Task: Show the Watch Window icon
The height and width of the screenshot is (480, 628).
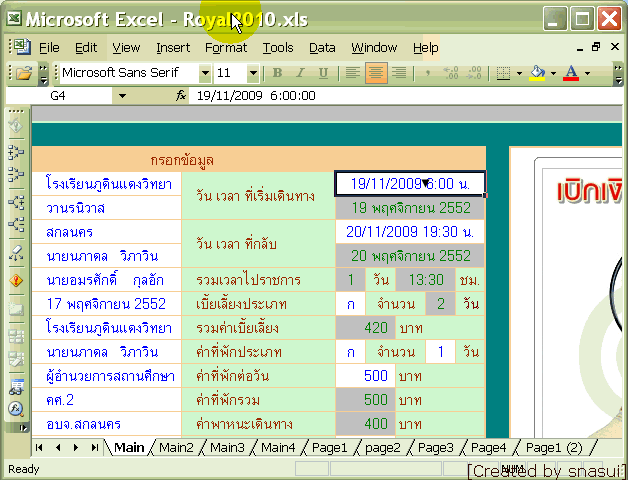Action: pos(16,387)
